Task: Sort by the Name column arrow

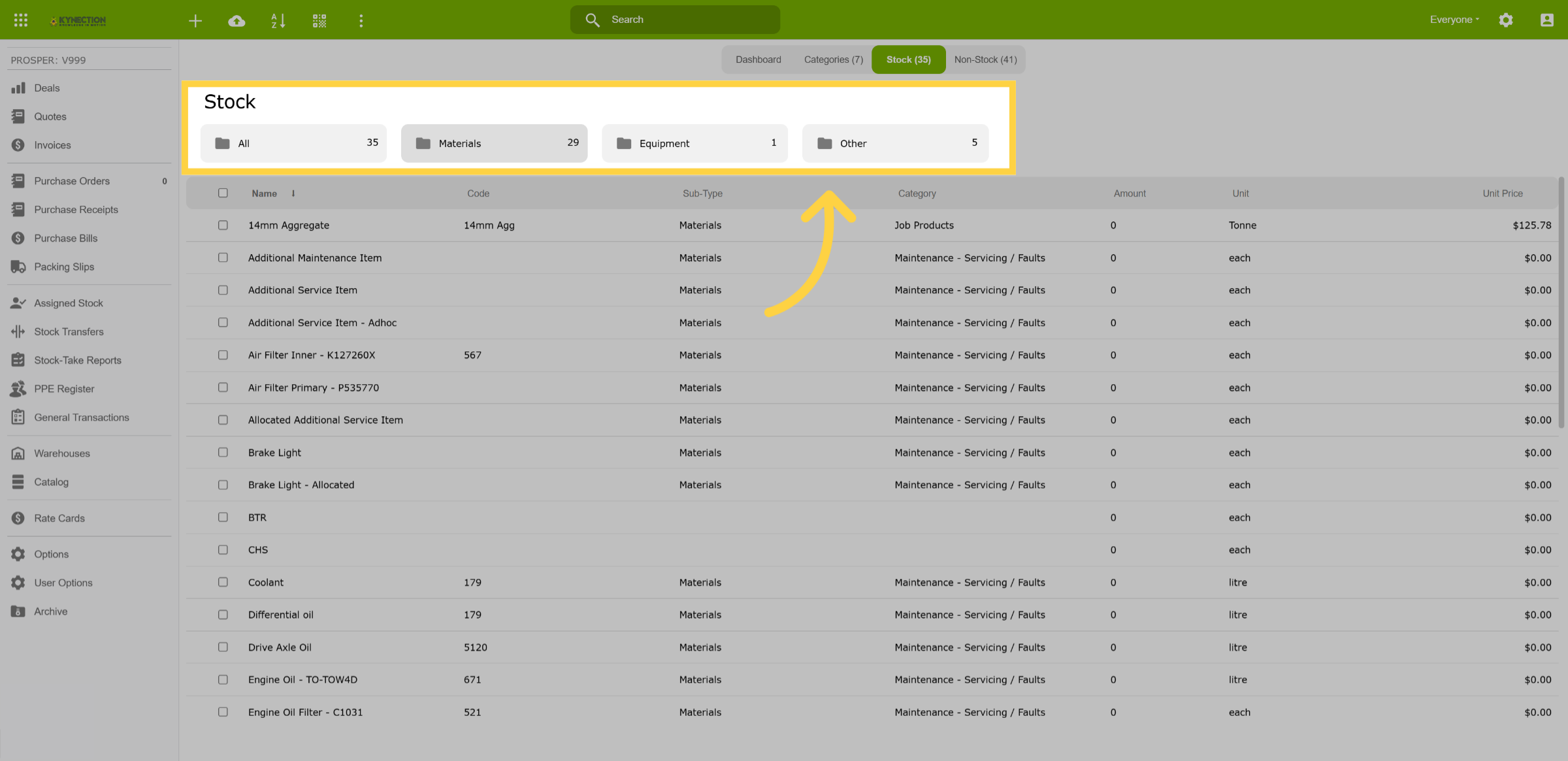Action: point(293,193)
